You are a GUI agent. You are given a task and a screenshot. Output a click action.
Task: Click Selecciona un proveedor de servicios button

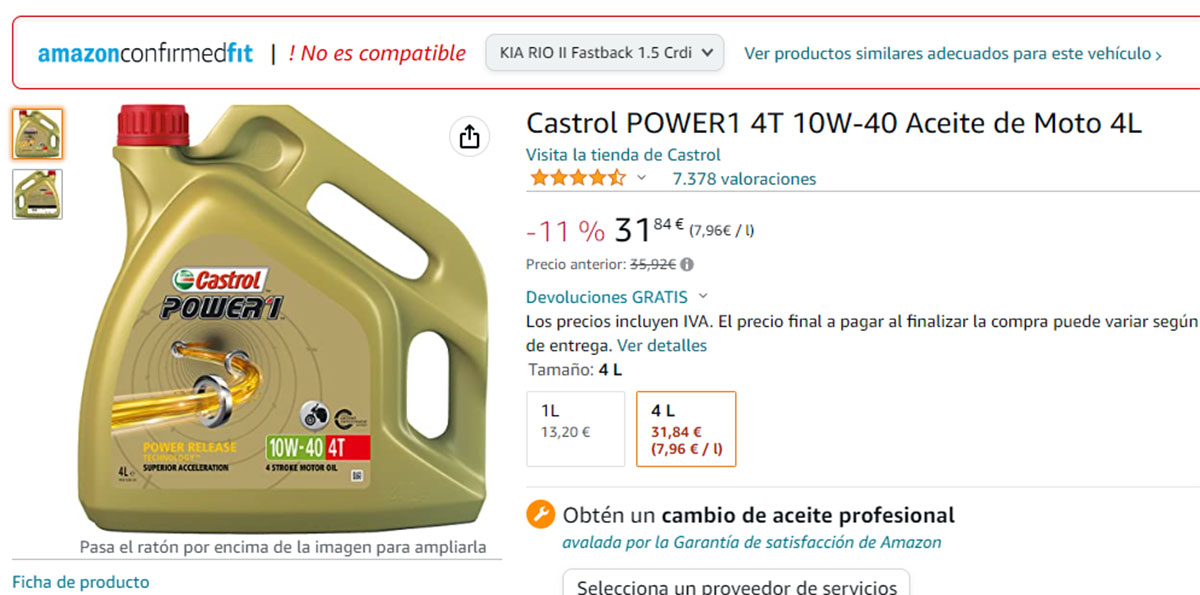[x=736, y=585]
